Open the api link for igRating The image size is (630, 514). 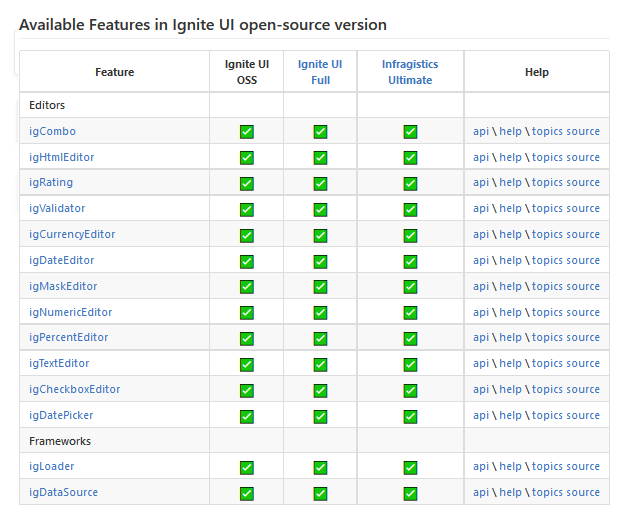(x=481, y=182)
